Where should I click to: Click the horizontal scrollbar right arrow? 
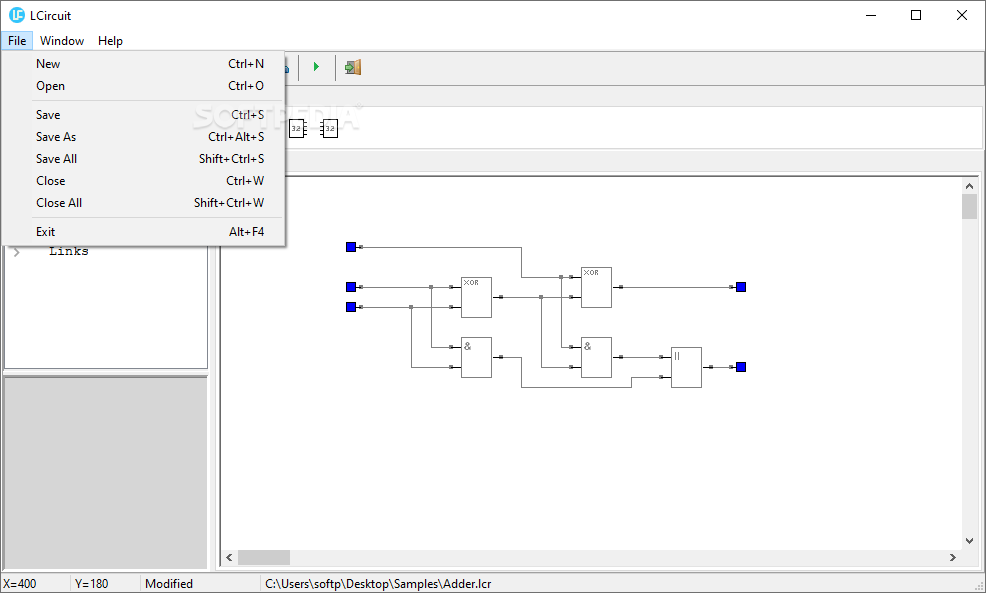(x=953, y=557)
